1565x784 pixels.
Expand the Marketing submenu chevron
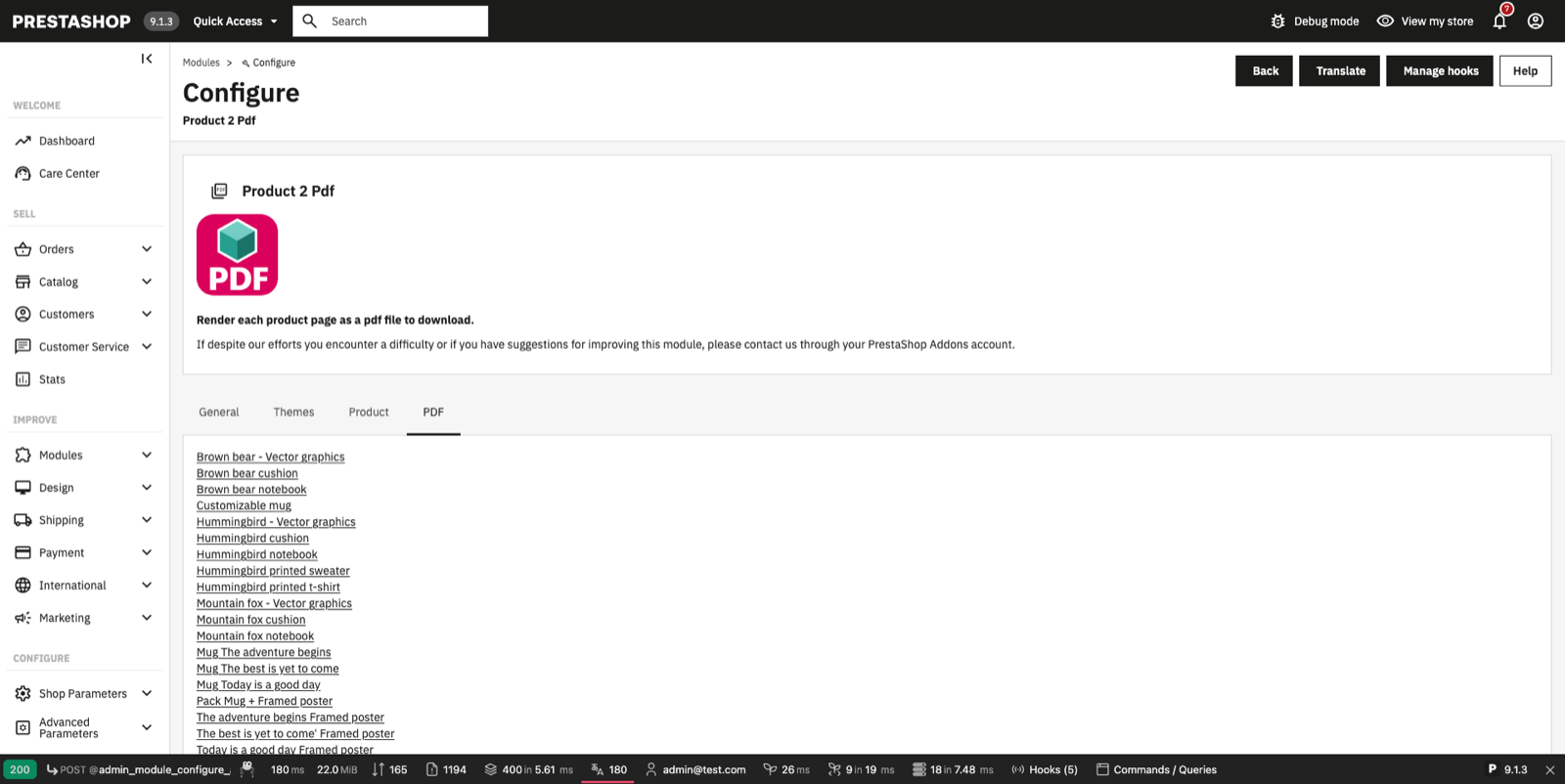[x=147, y=618]
